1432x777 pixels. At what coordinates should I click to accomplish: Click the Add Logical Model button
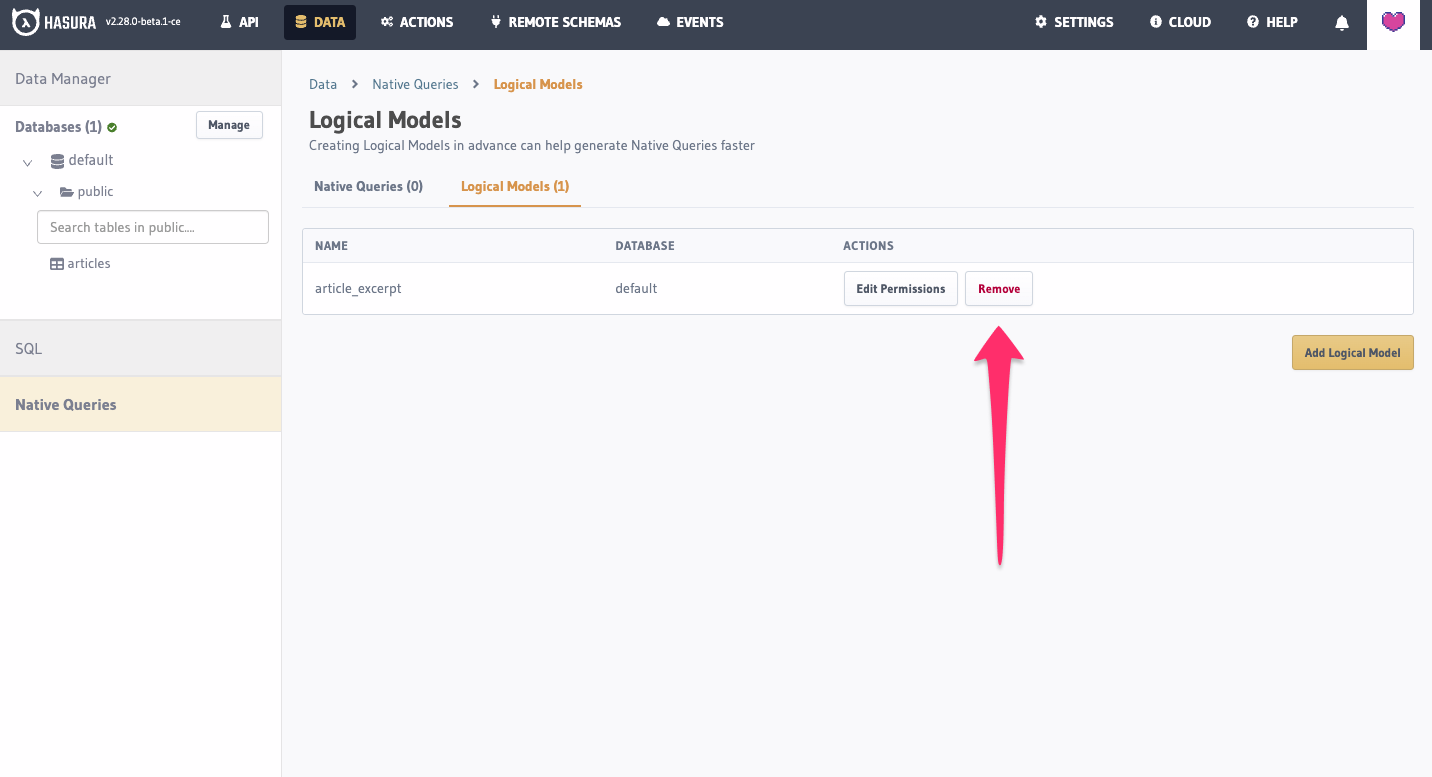click(1352, 353)
